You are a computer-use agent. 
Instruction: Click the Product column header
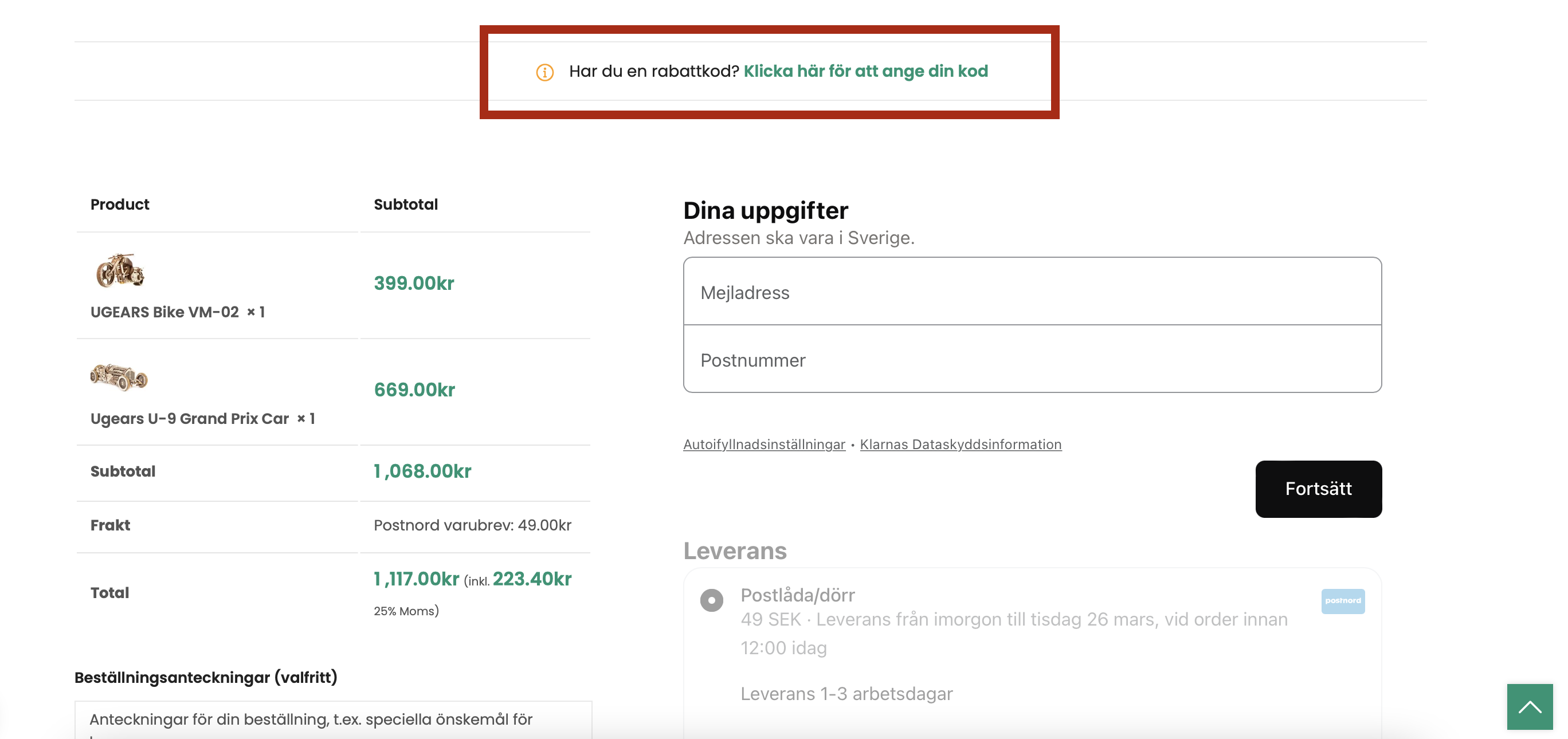point(120,205)
